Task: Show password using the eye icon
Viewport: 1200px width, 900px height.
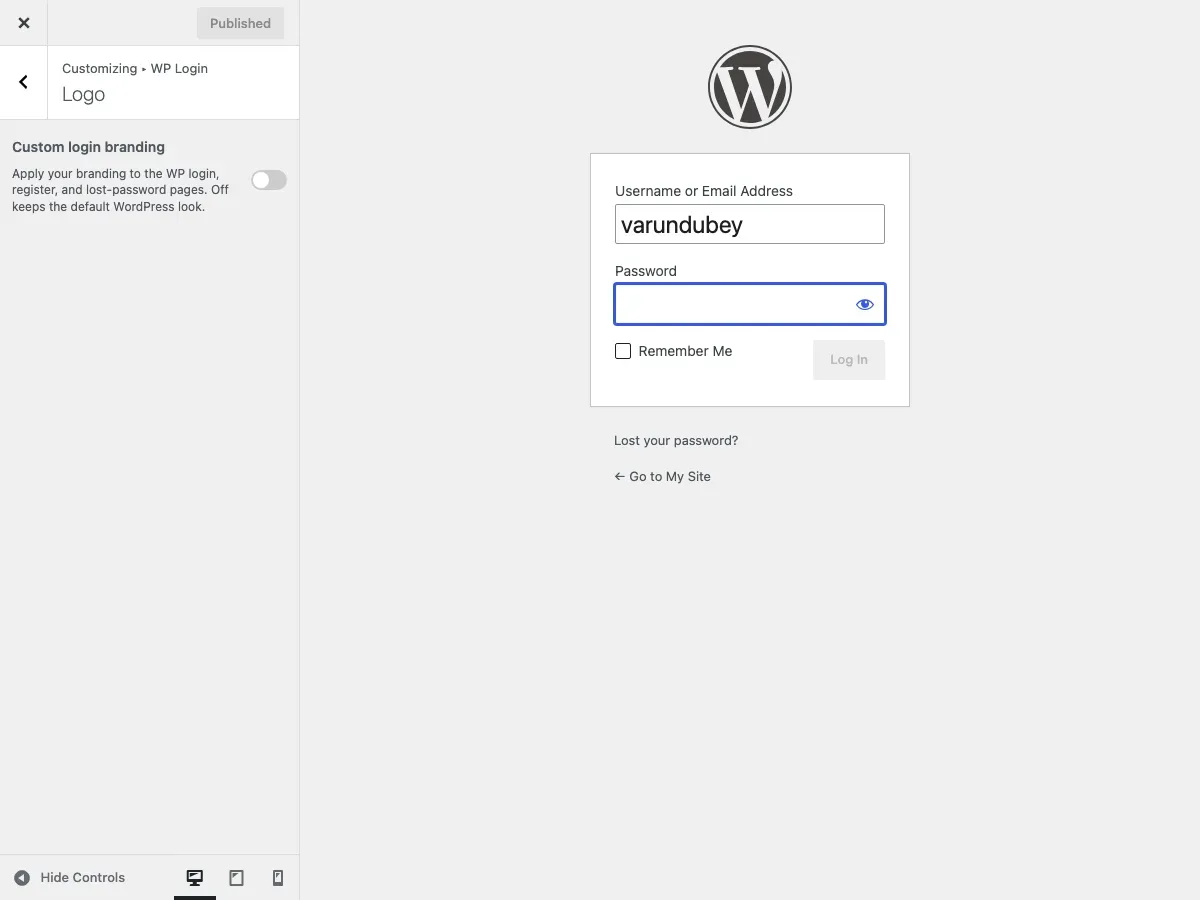Action: click(x=865, y=304)
